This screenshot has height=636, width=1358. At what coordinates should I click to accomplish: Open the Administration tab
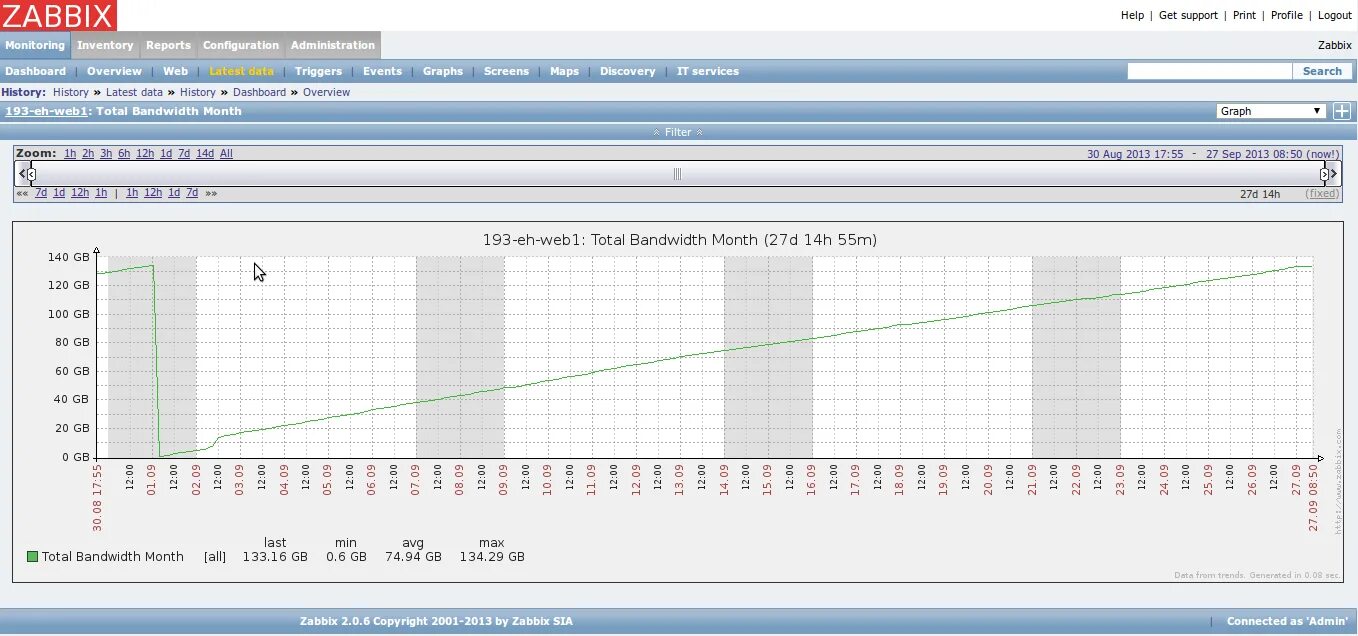(333, 45)
